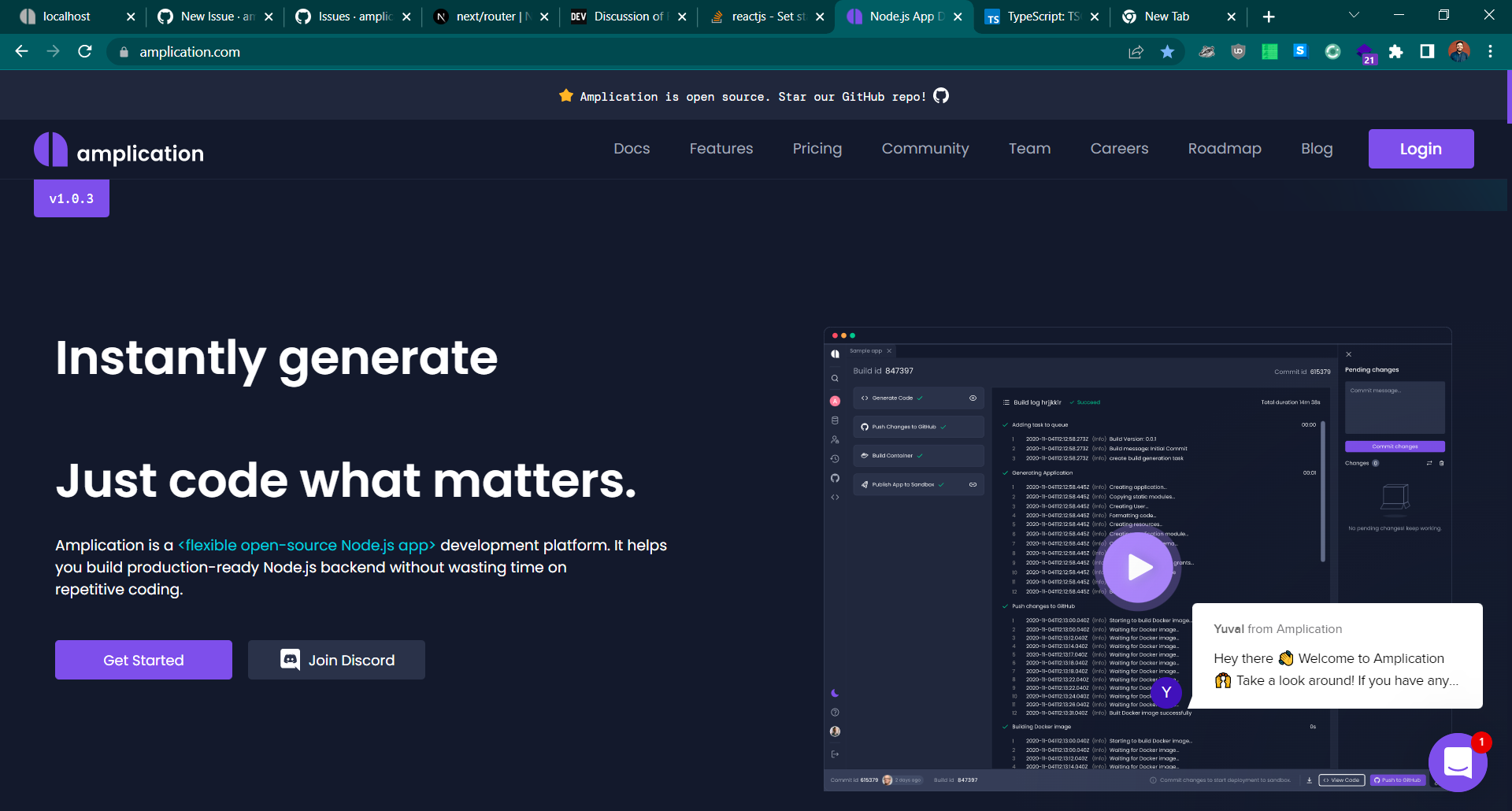This screenshot has width=1512, height=811.
Task: Open Careers page
Action: click(1119, 149)
